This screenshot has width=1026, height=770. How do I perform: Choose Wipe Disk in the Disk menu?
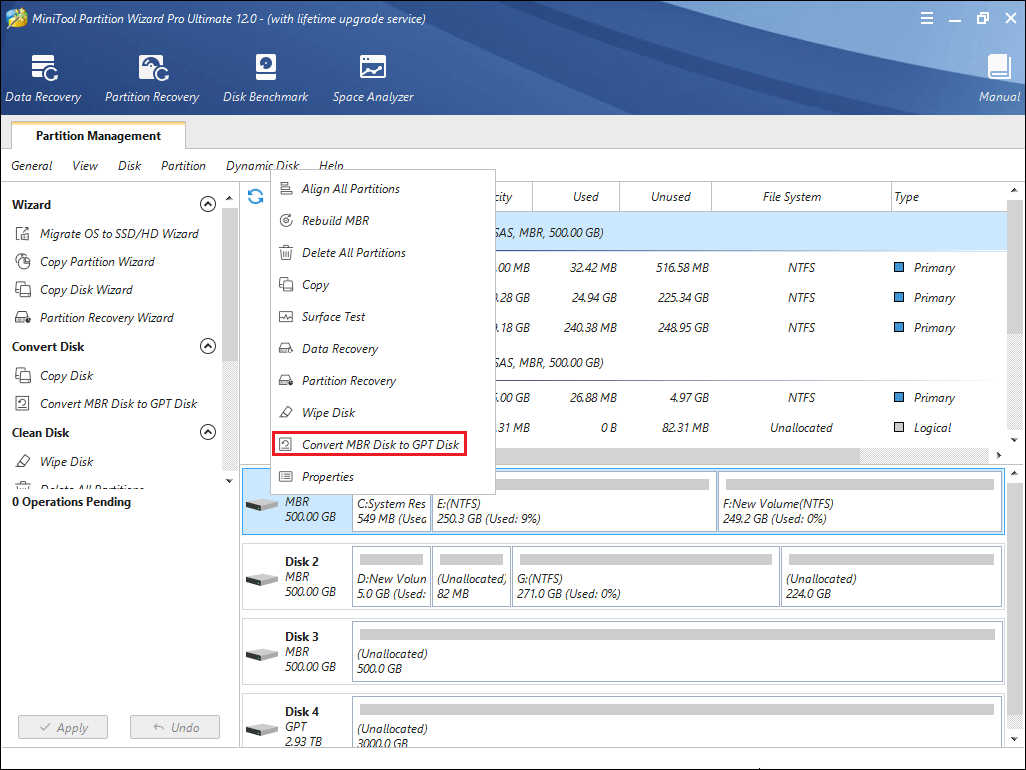(383, 413)
